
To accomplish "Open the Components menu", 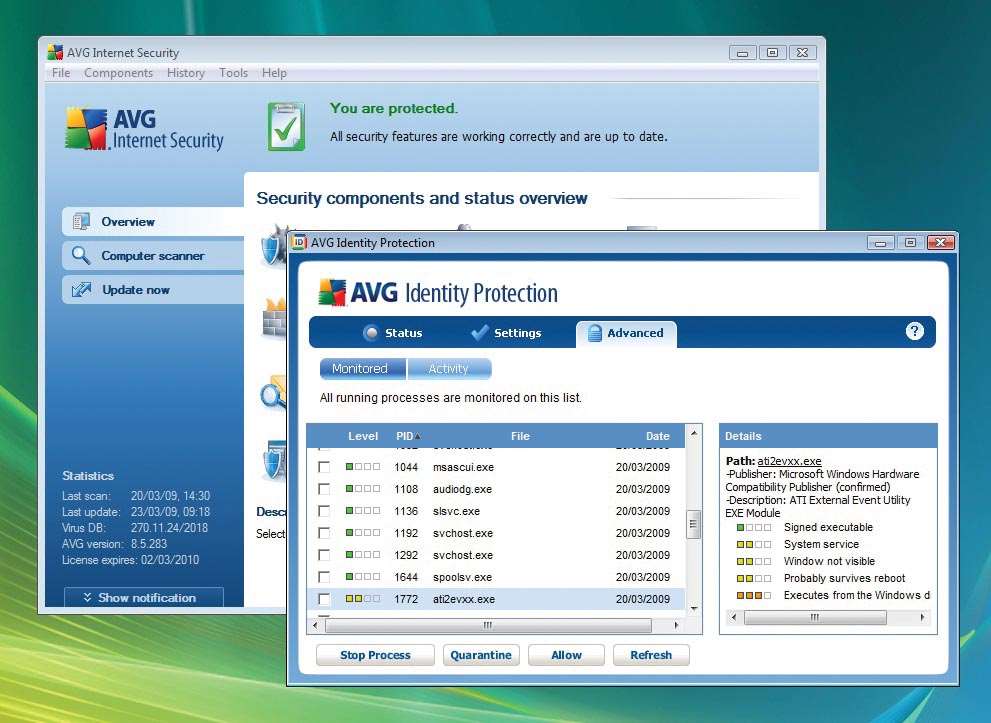I will coord(118,72).
